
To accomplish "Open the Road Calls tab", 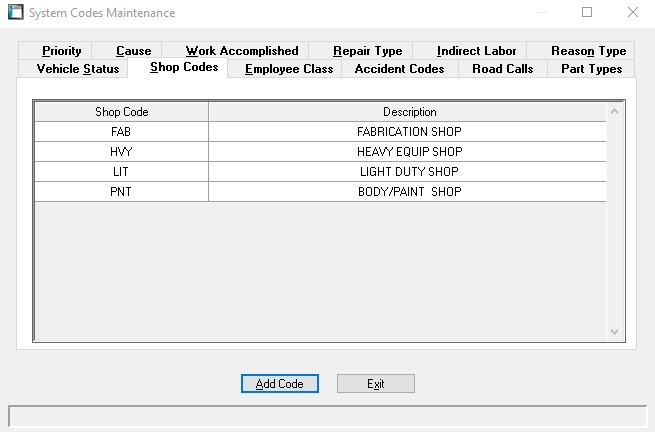I will point(503,69).
